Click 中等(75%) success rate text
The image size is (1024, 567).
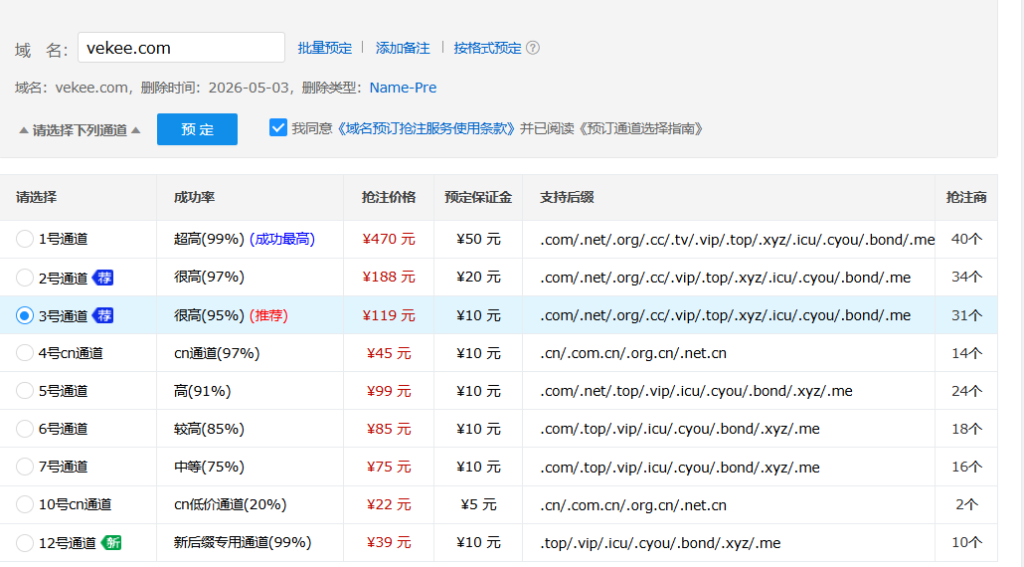(x=209, y=467)
